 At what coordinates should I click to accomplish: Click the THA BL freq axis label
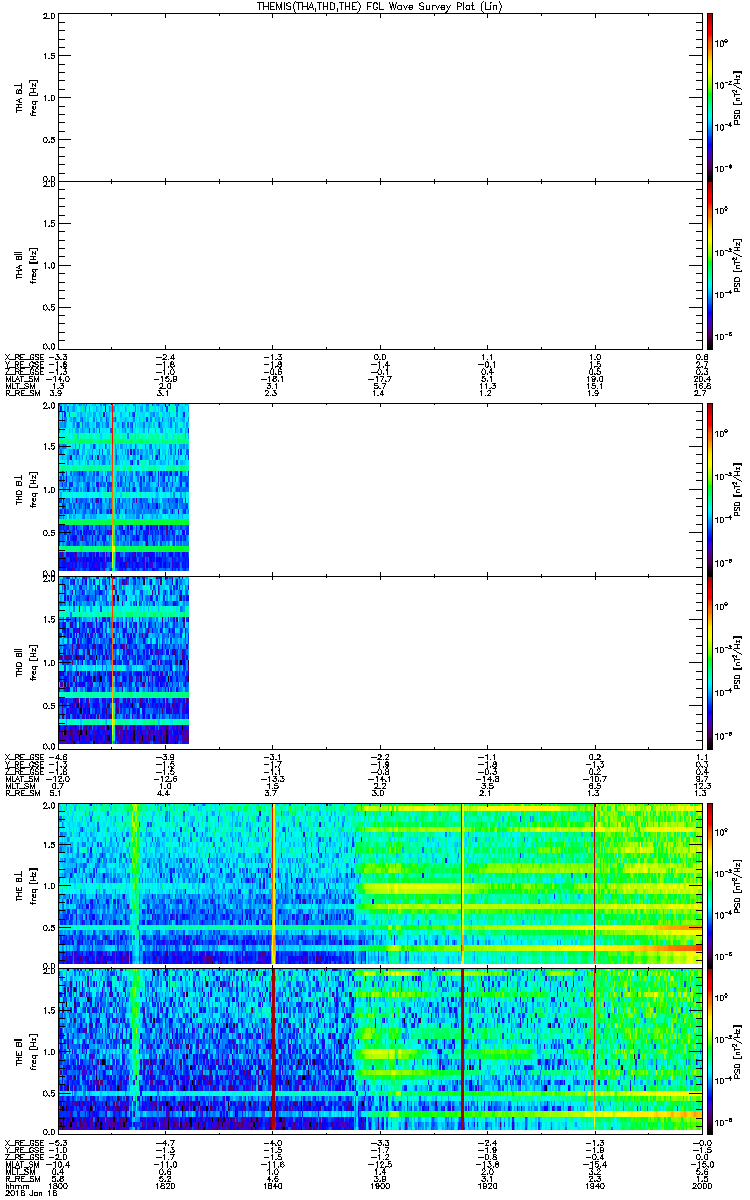(33, 96)
